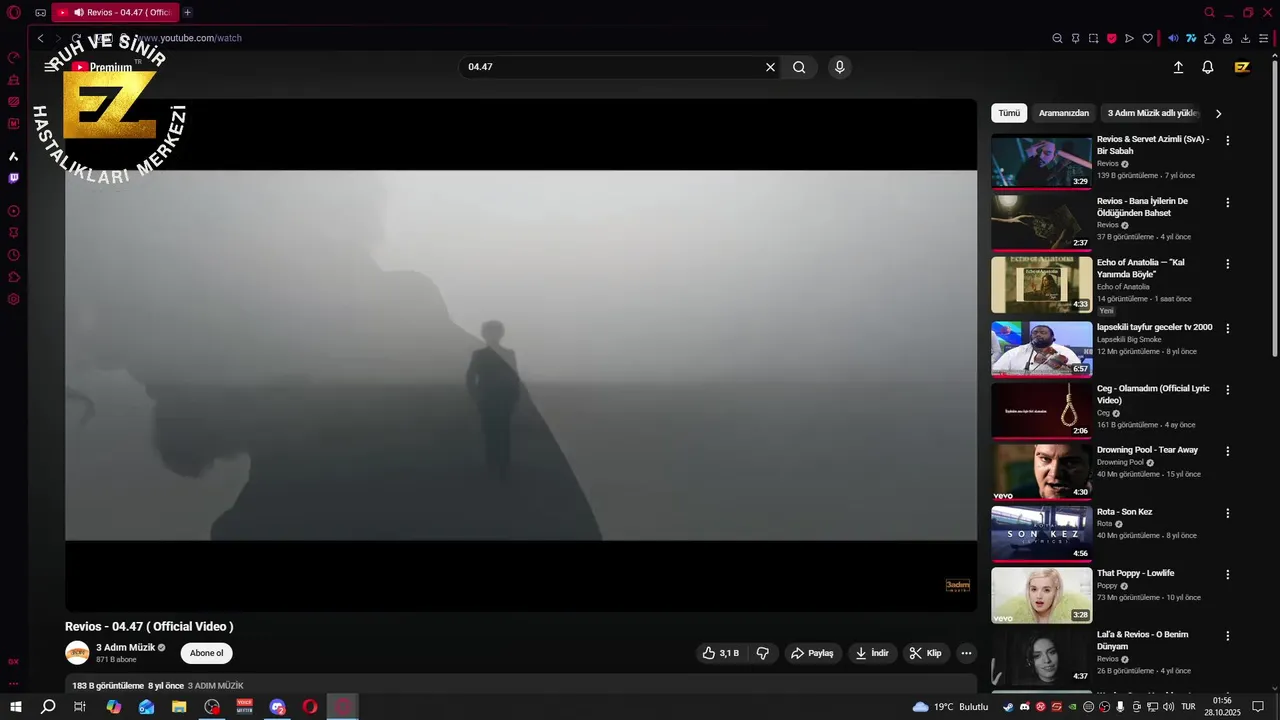Open the browser downloads icon
The image size is (1280, 720).
coord(1245,38)
